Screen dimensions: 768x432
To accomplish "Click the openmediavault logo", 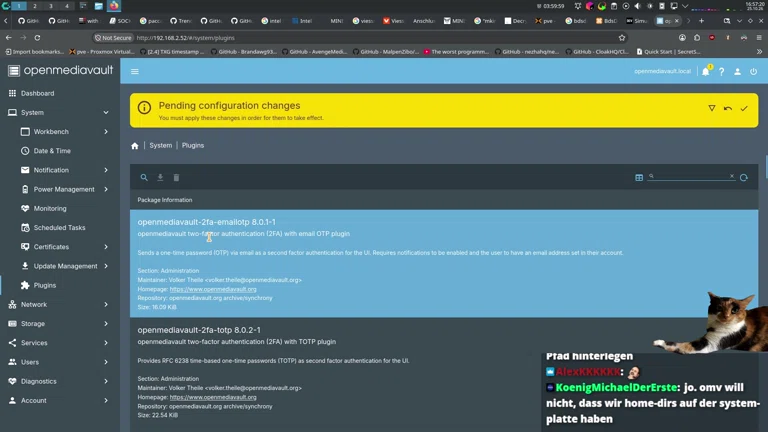I will pos(61,71).
